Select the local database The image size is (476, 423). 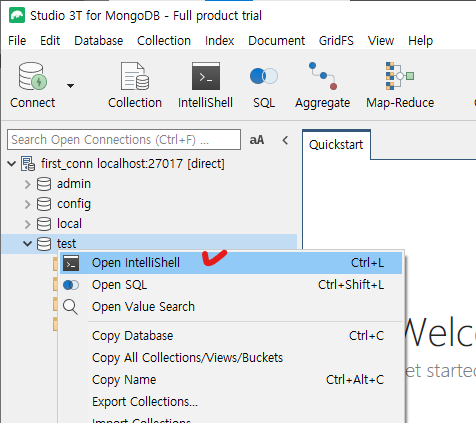pyautogui.click(x=69, y=224)
